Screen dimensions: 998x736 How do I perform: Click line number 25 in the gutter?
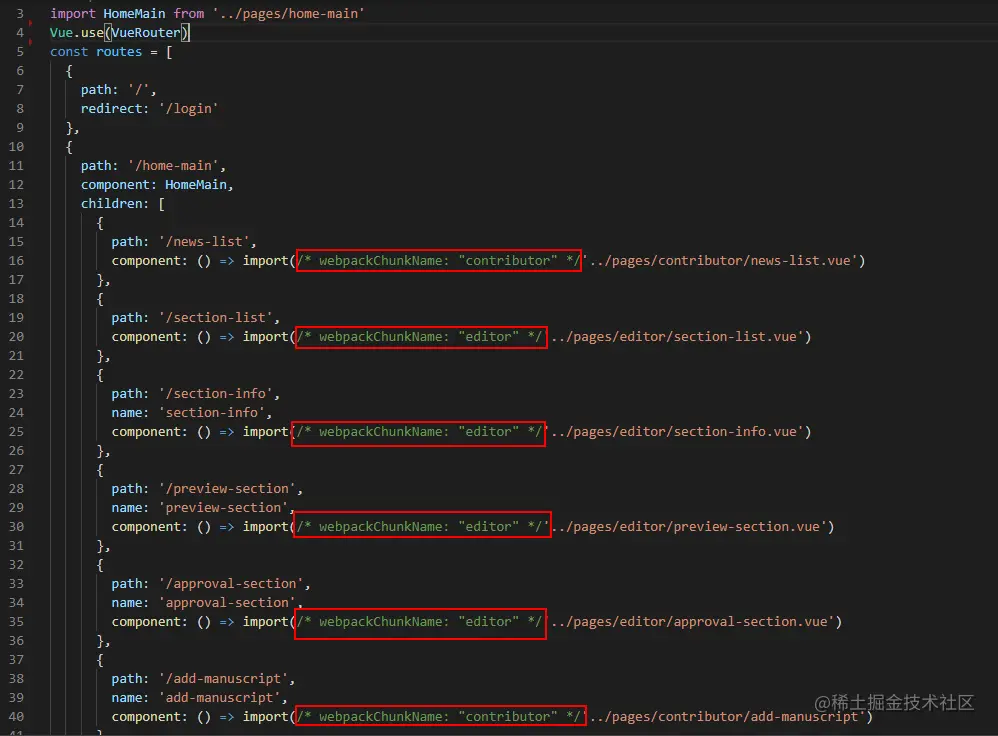point(16,432)
